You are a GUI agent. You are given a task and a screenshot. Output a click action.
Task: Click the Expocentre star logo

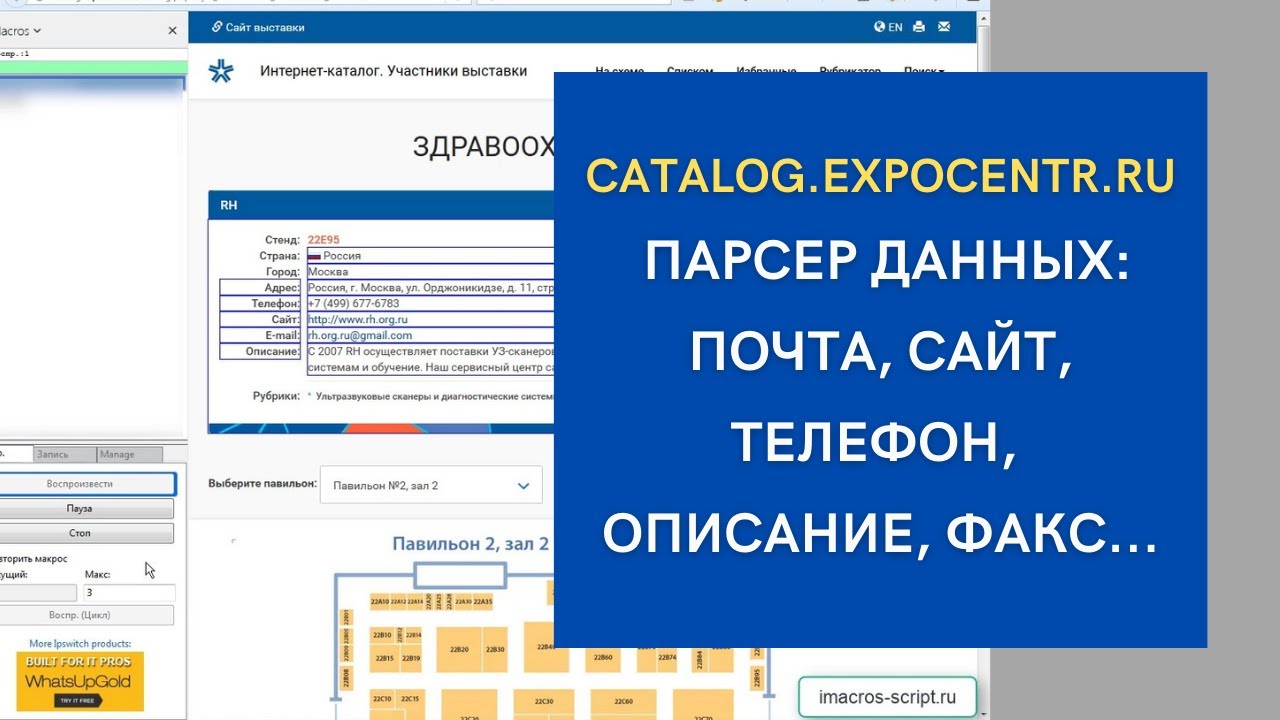click(220, 71)
